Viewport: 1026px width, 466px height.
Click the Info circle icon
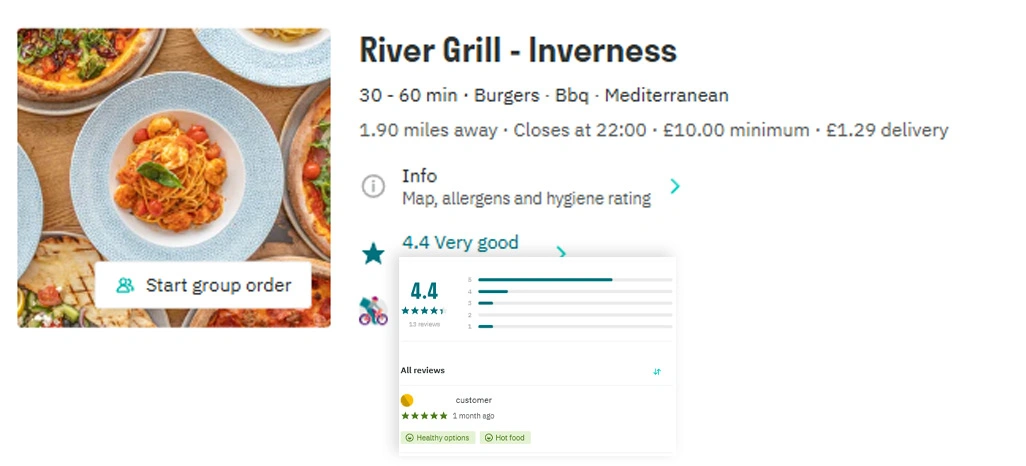click(x=373, y=187)
